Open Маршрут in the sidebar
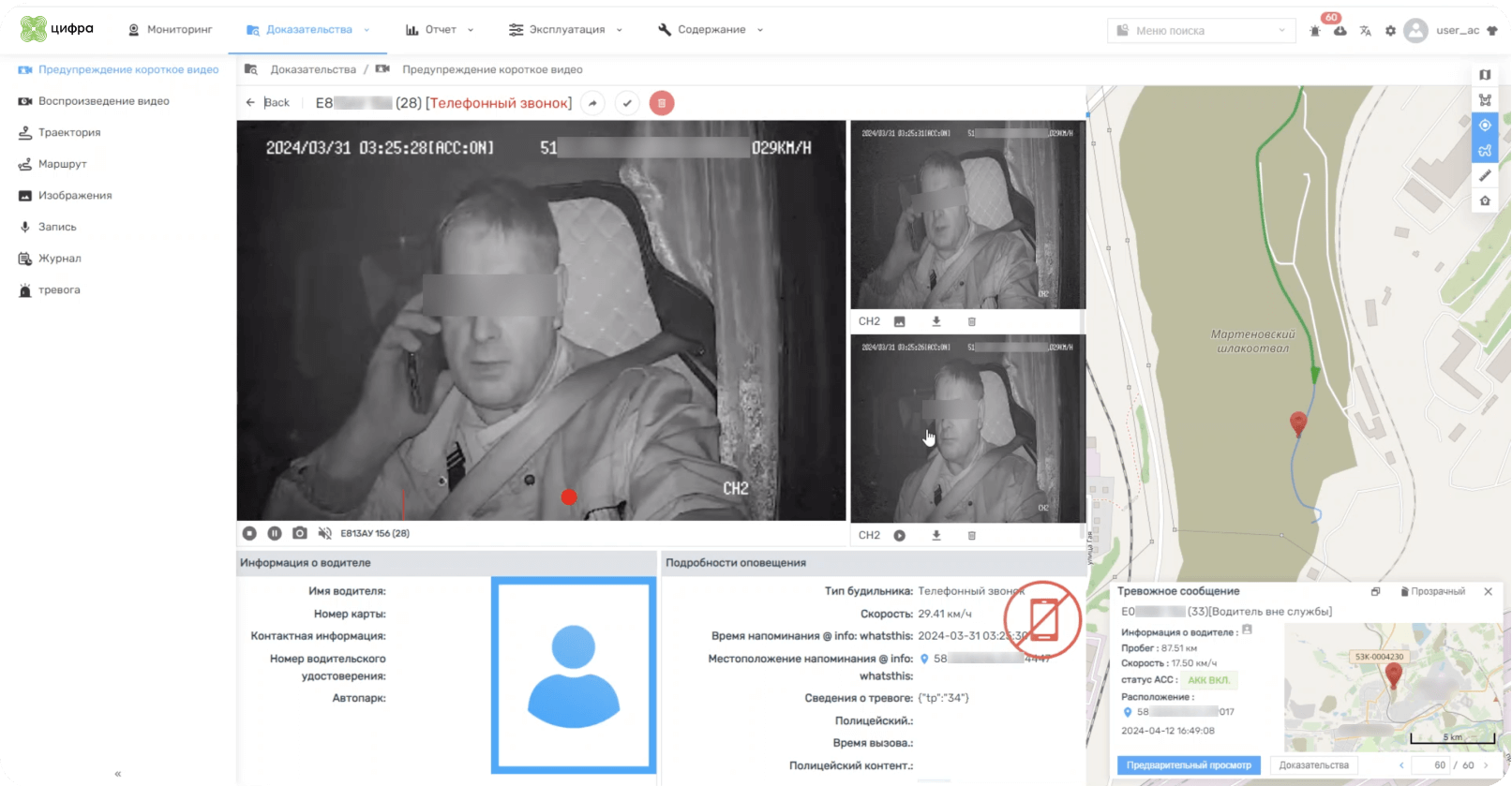This screenshot has width=1512, height=786. click(x=53, y=164)
